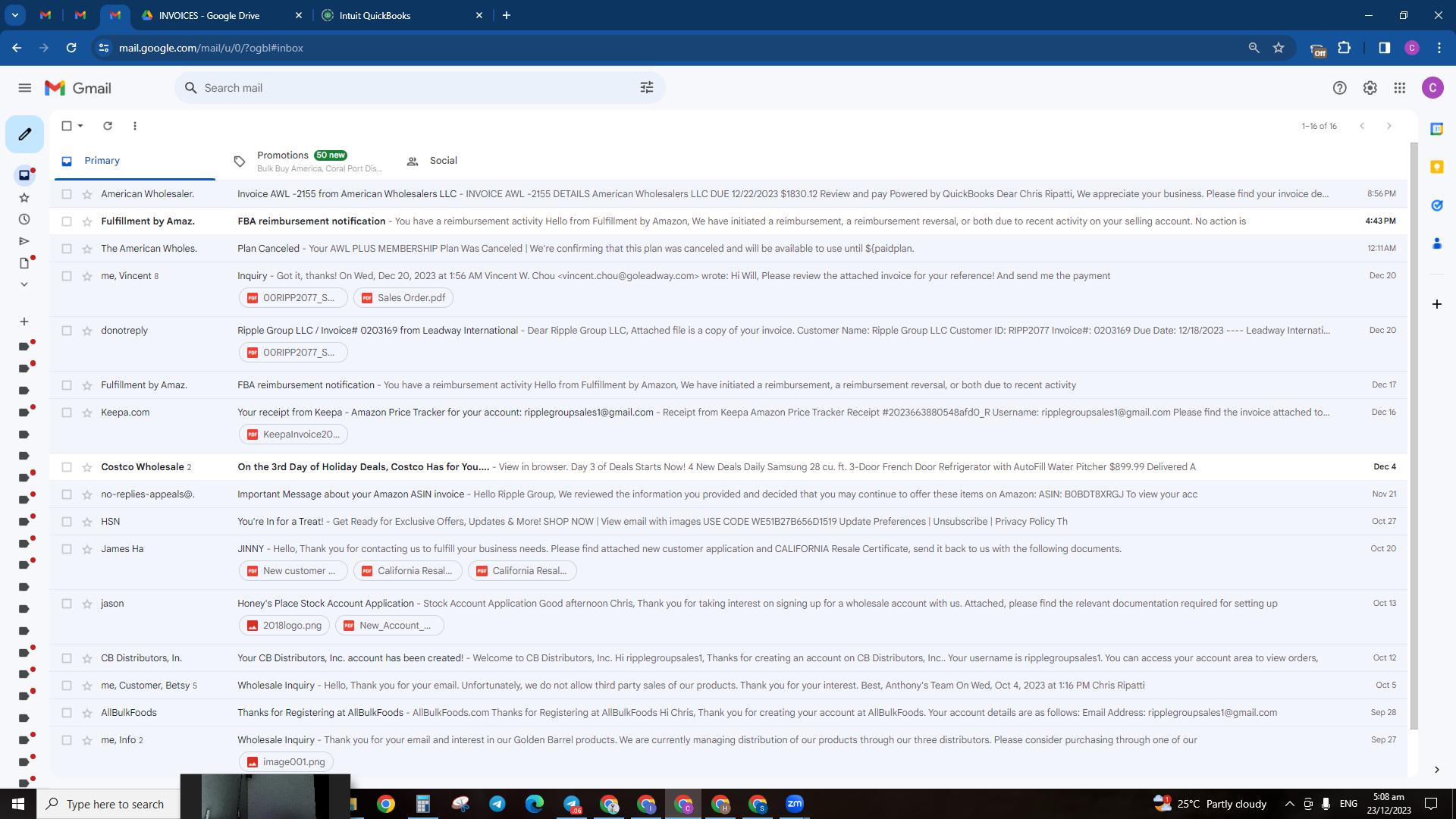Open the Gmail main menu hamburger
1456x819 pixels.
click(25, 88)
